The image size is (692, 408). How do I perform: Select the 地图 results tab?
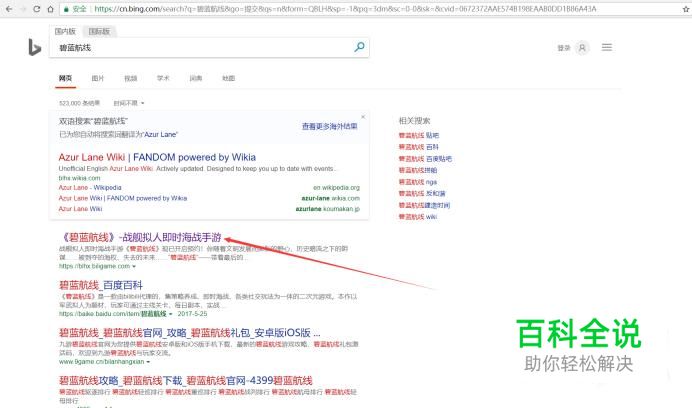(228, 78)
